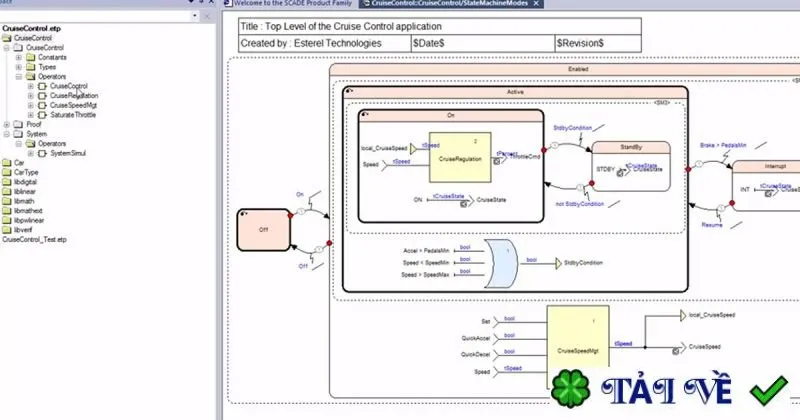This screenshot has height=420, width=800.
Task: Click the Resume transition label
Action: point(712,225)
